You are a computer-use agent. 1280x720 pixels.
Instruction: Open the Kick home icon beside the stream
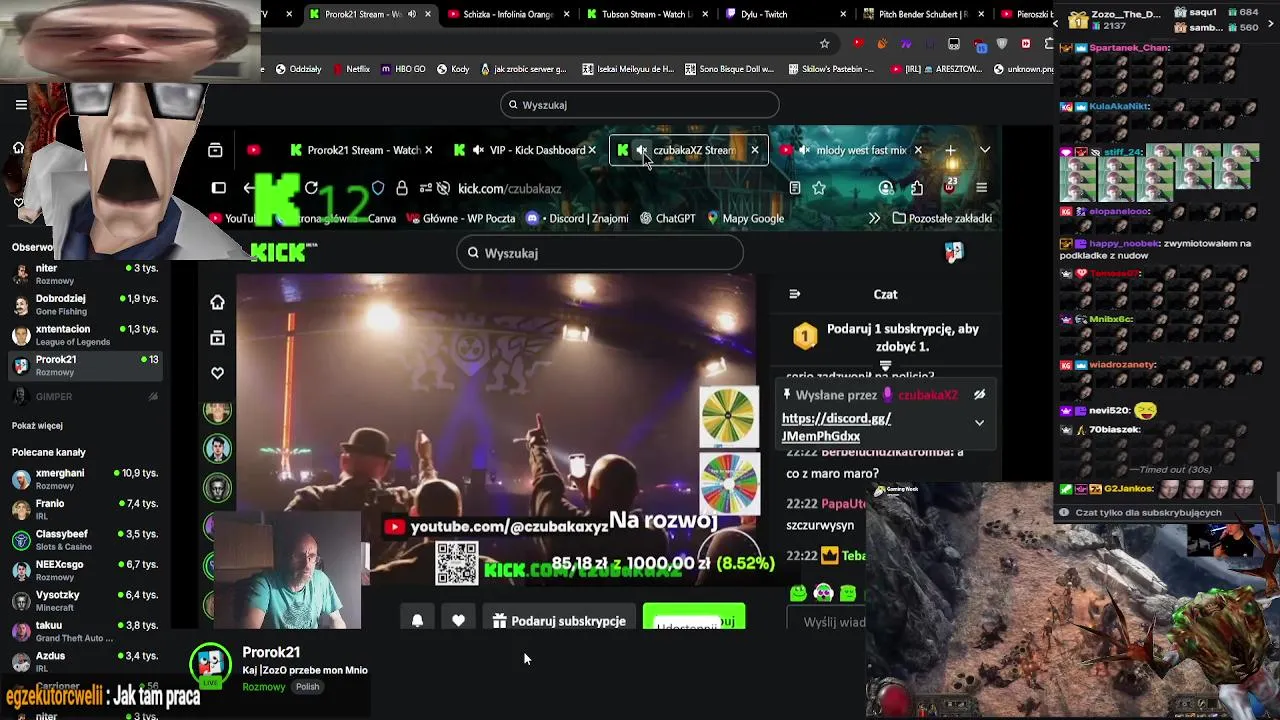[x=217, y=302]
